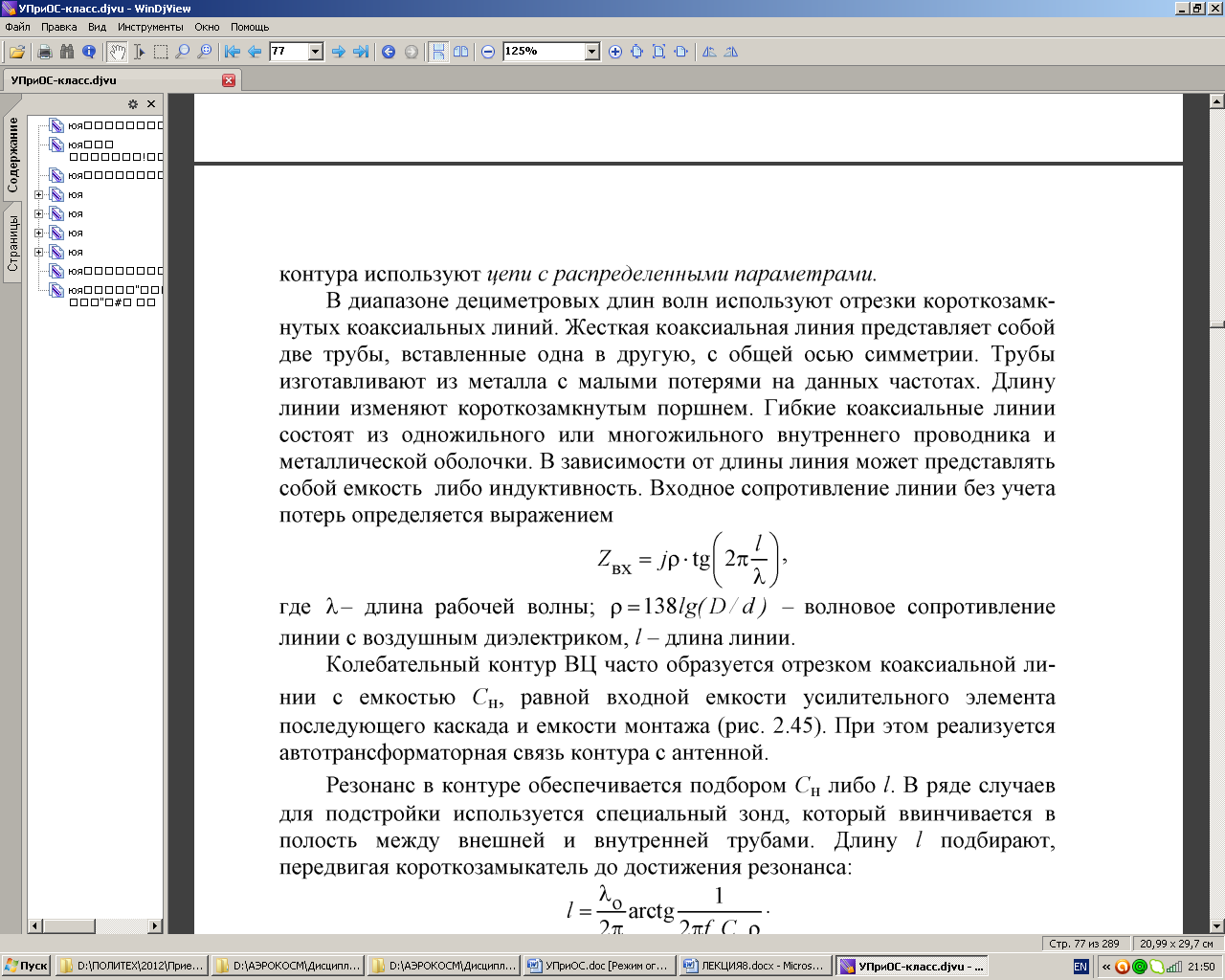This screenshot has width=1225, height=980.
Task: Select the rectangular selection tool
Action: click(161, 52)
